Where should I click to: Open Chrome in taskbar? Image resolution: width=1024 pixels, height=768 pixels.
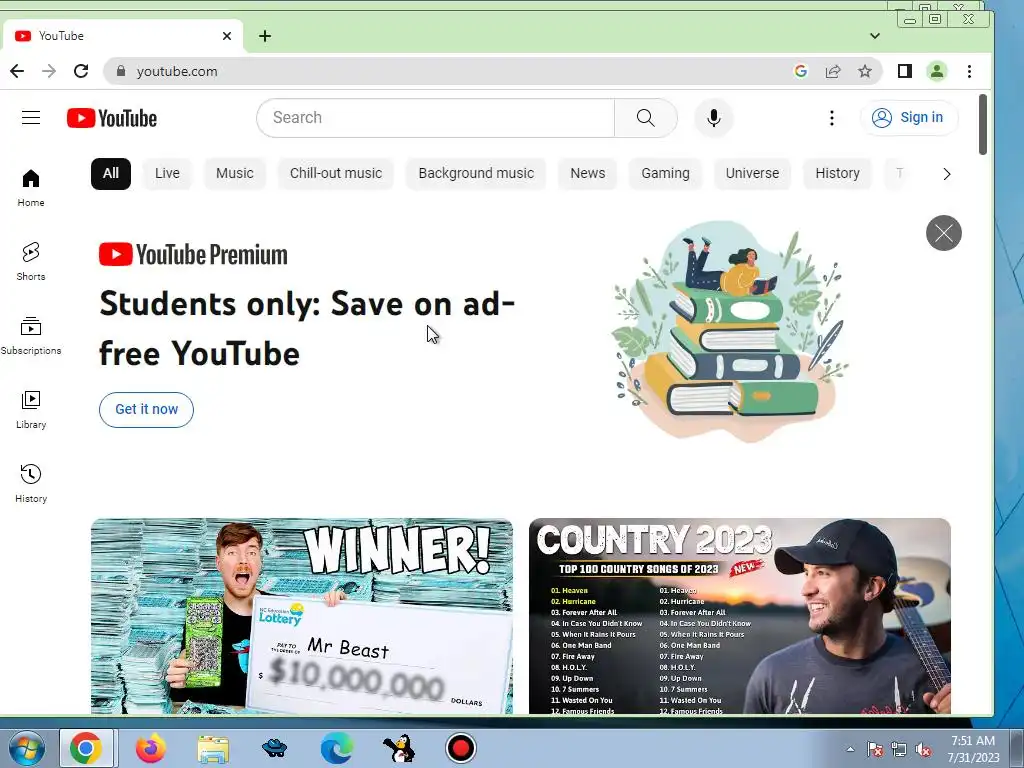pyautogui.click(x=86, y=748)
